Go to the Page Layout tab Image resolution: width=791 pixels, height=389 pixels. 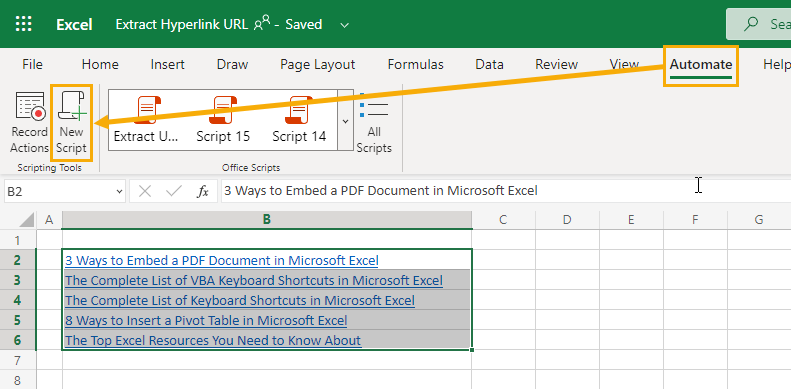318,65
